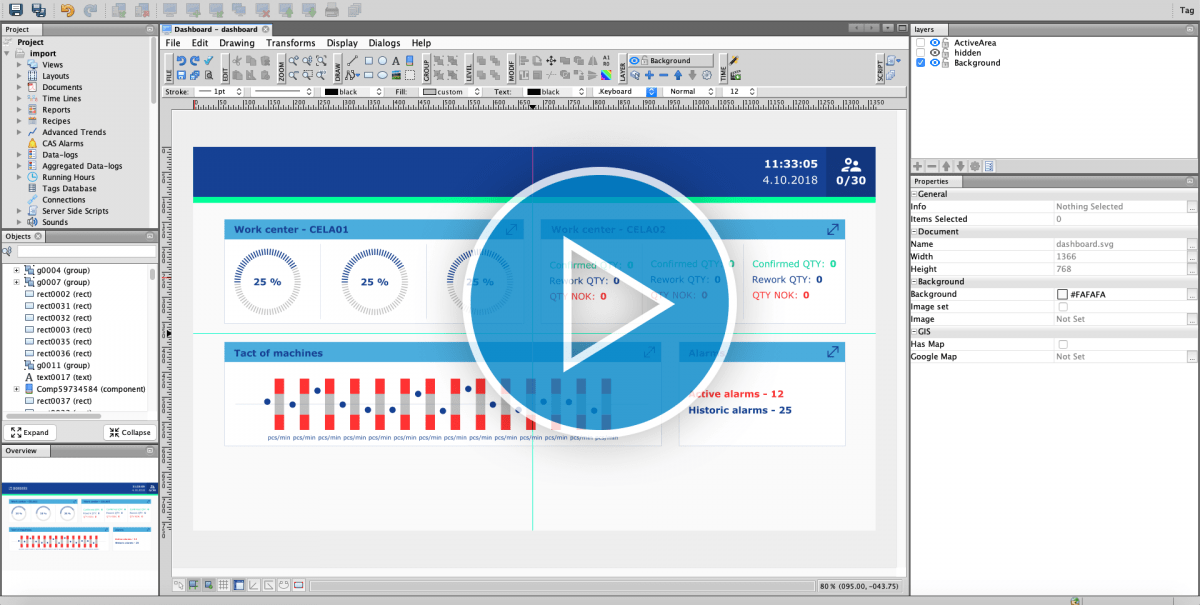Click the browse button for Name property
This screenshot has width=1200, height=605.
(x=1192, y=244)
